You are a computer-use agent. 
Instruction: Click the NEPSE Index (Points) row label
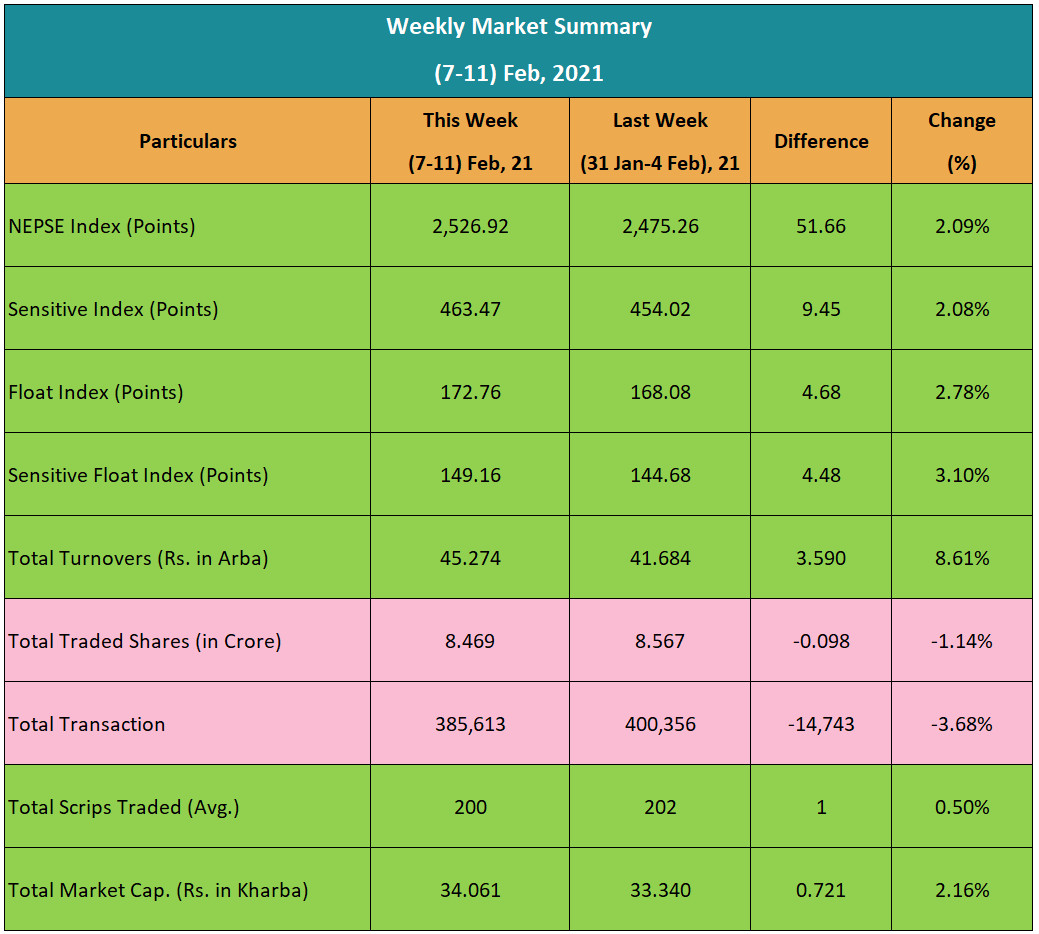click(102, 226)
